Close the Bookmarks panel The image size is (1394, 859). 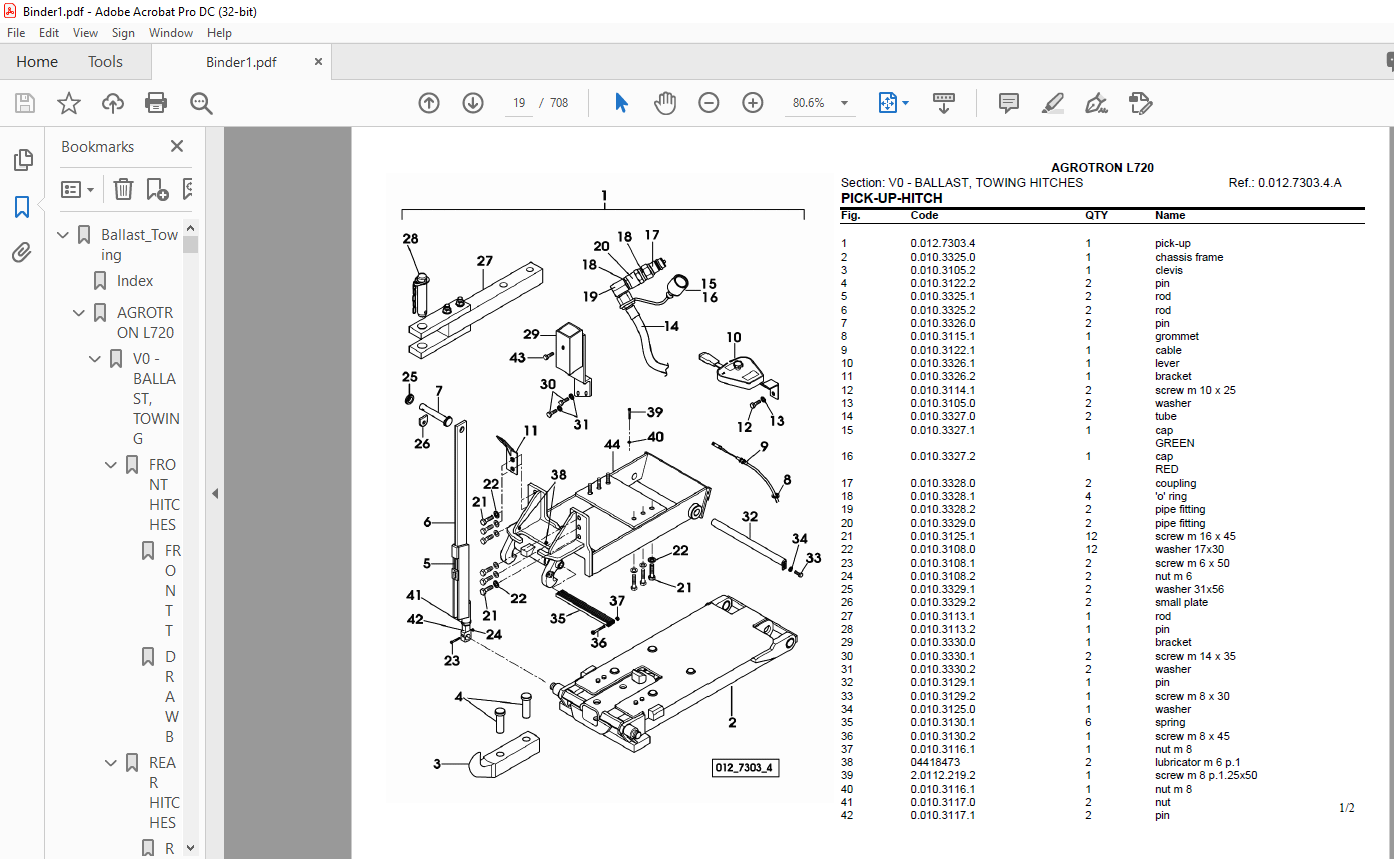[x=177, y=146]
